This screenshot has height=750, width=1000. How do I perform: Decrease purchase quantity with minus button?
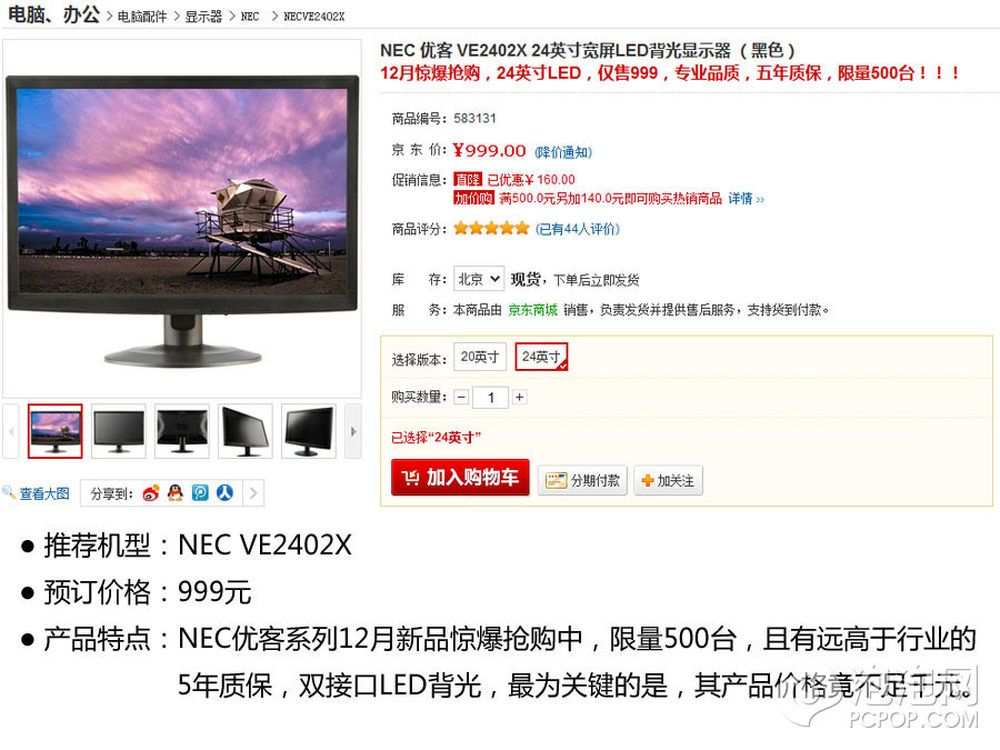pyautogui.click(x=462, y=397)
